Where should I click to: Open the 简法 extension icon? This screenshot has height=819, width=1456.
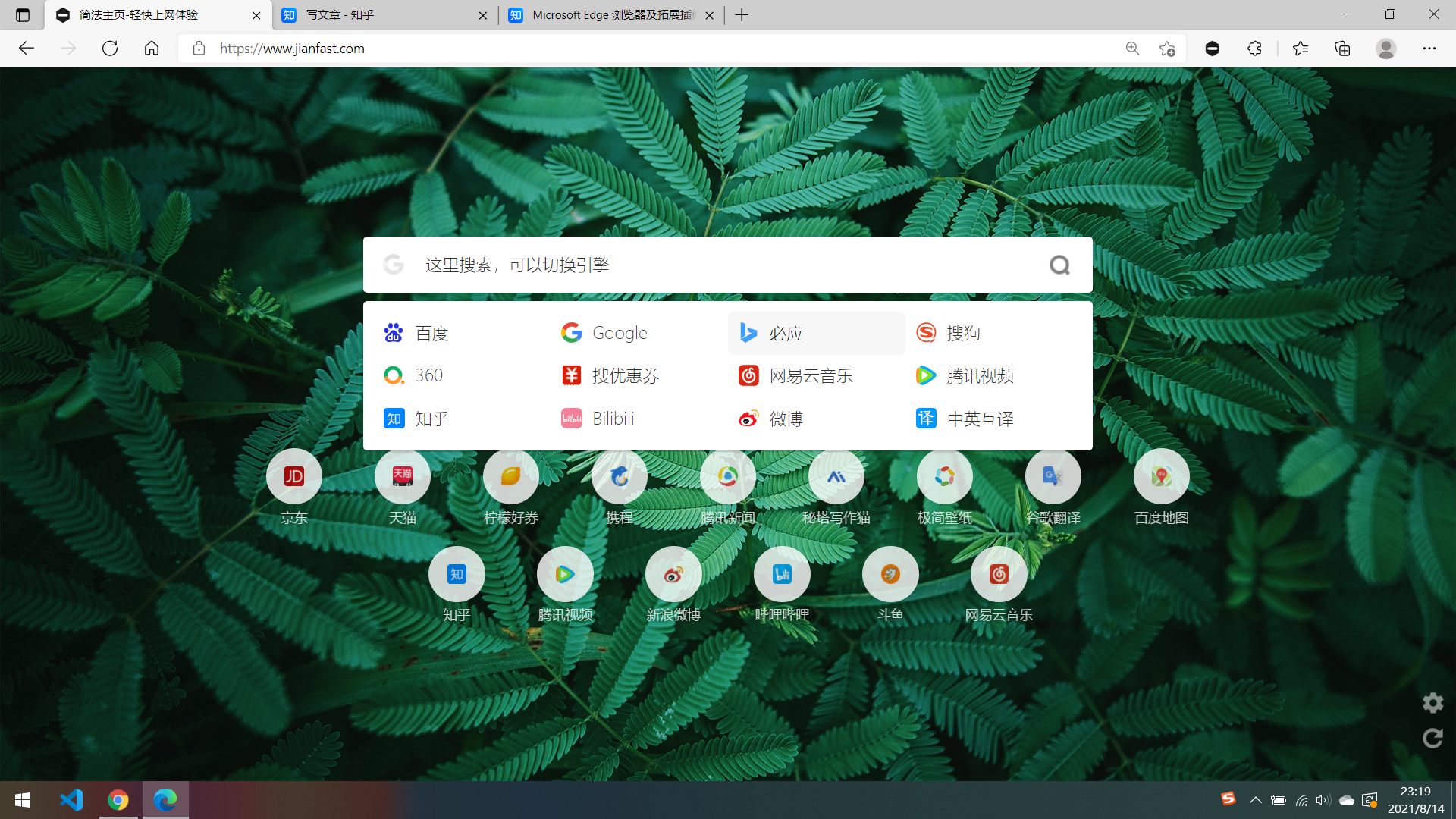coord(1213,49)
